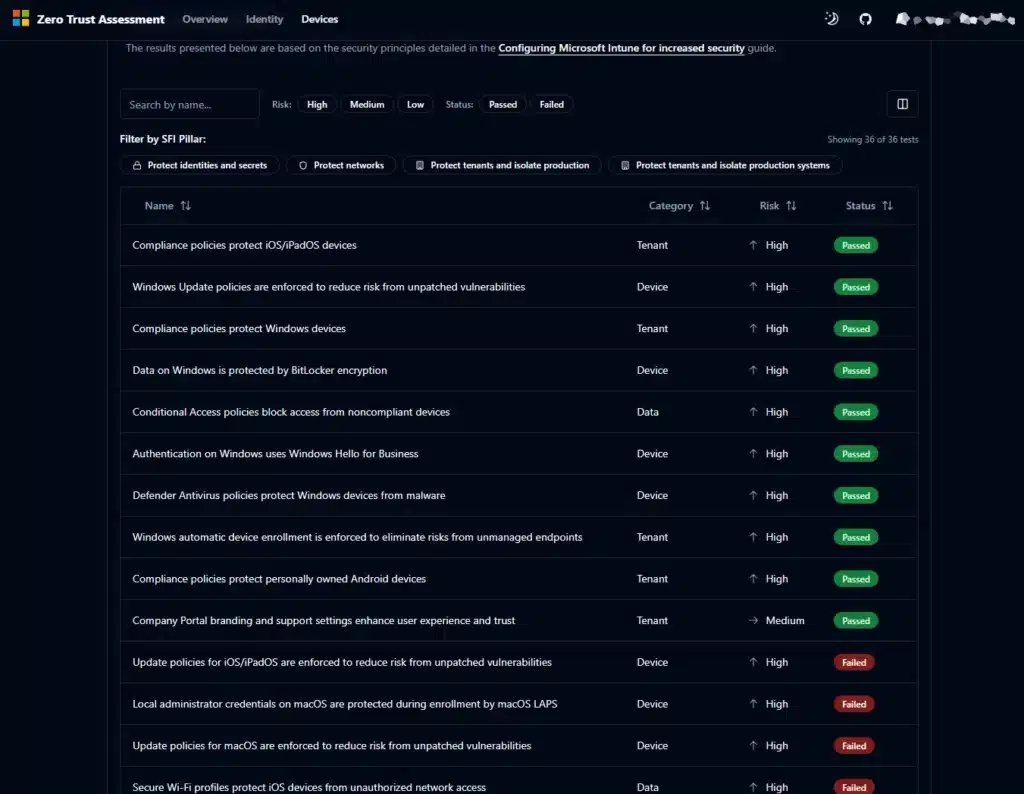The image size is (1024, 794).
Task: Click the Search by name field
Action: pyautogui.click(x=189, y=104)
